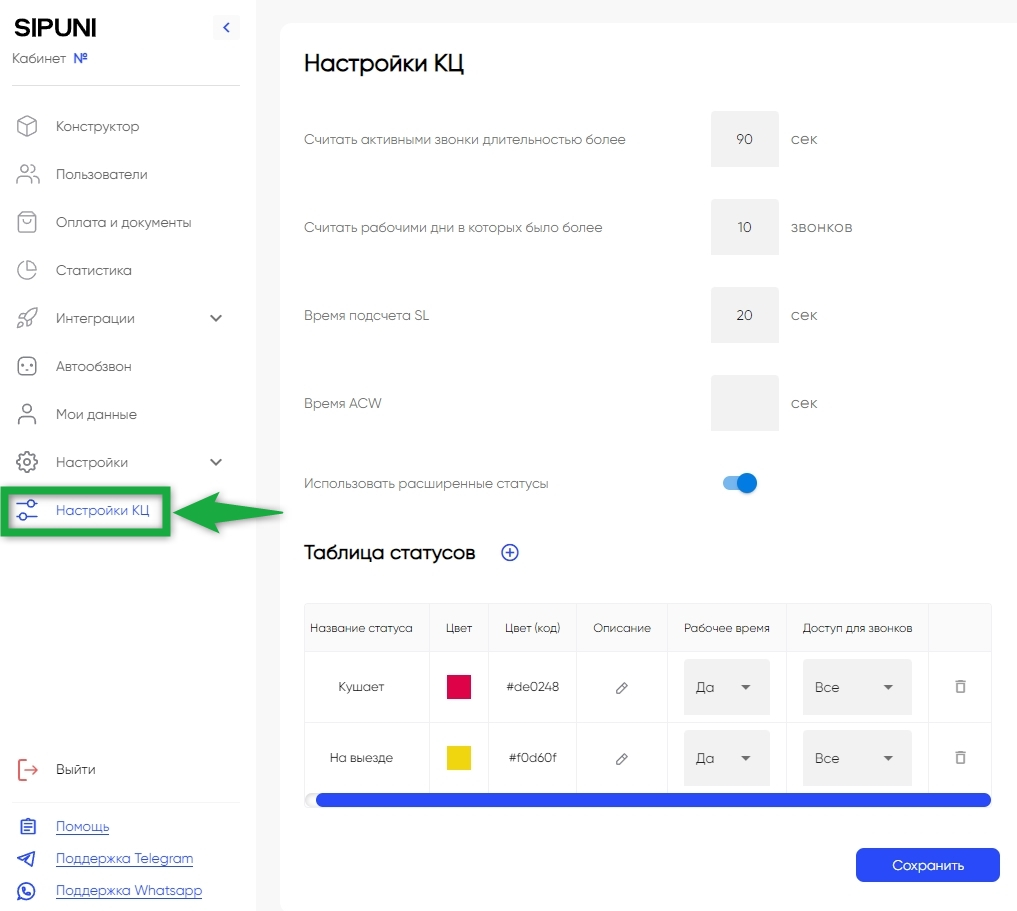The width and height of the screenshot is (1017, 911).
Task: Click color code #de0248 cell
Action: click(532, 687)
